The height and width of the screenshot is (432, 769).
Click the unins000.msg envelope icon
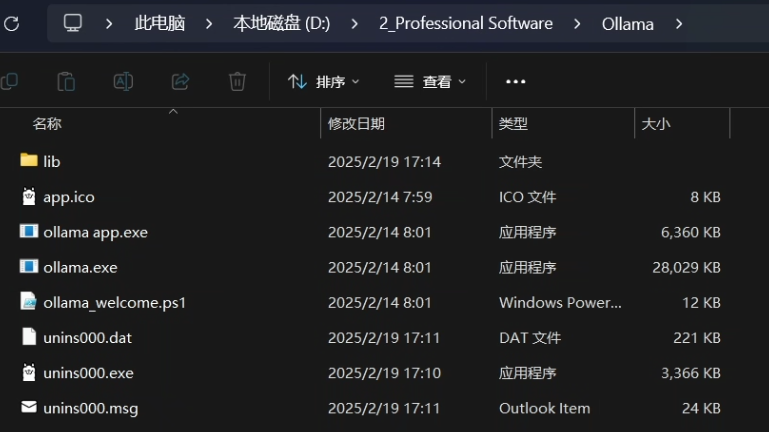point(29,407)
